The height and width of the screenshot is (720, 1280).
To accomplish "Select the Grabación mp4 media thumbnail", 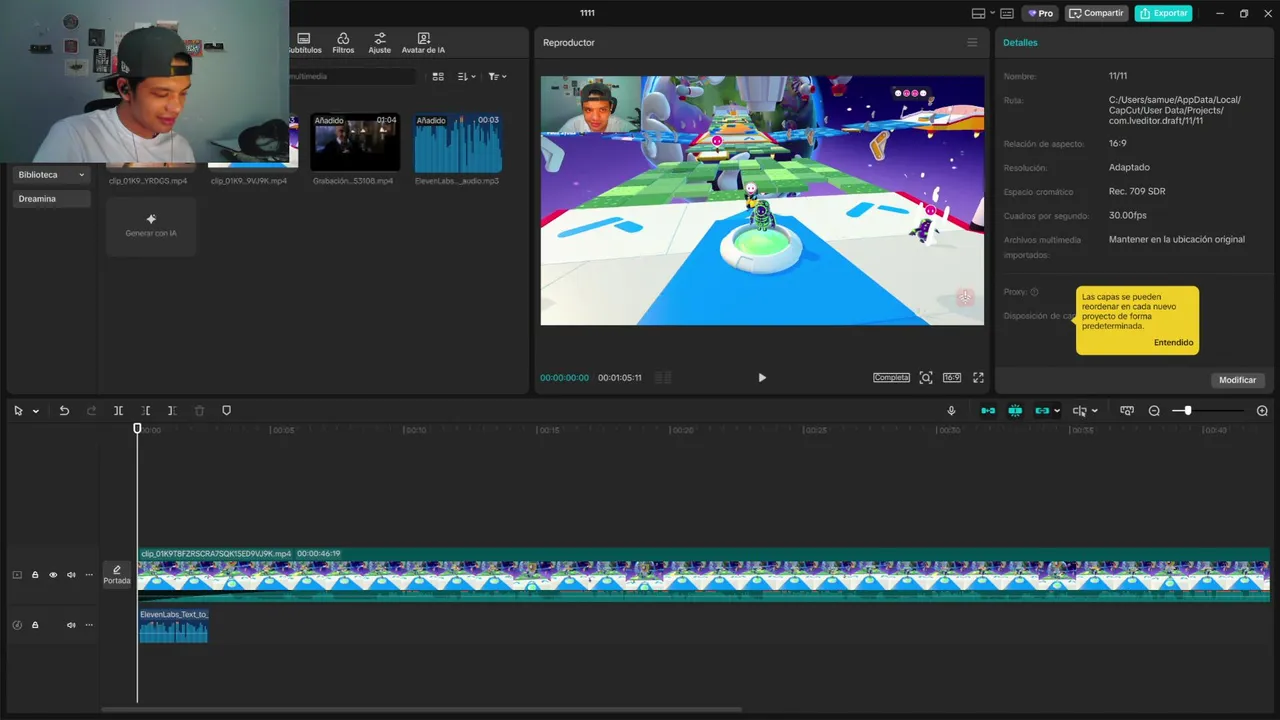I will tap(355, 142).
